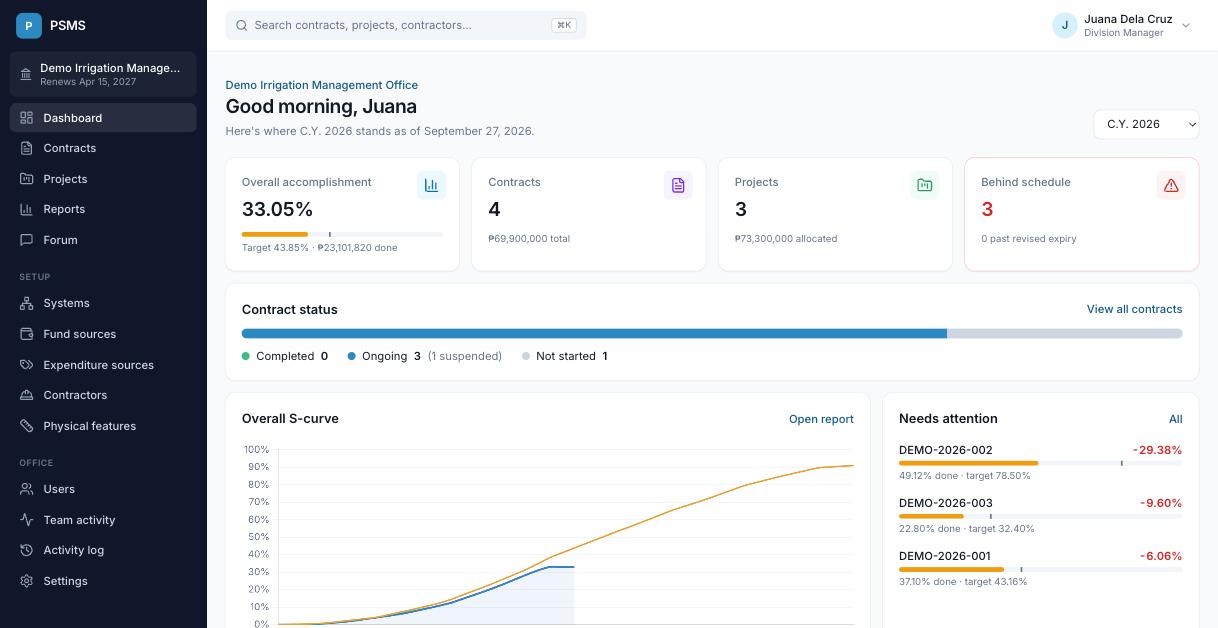1218x628 pixels.
Task: Click the -29.38% variance value
Action: tap(1157, 450)
